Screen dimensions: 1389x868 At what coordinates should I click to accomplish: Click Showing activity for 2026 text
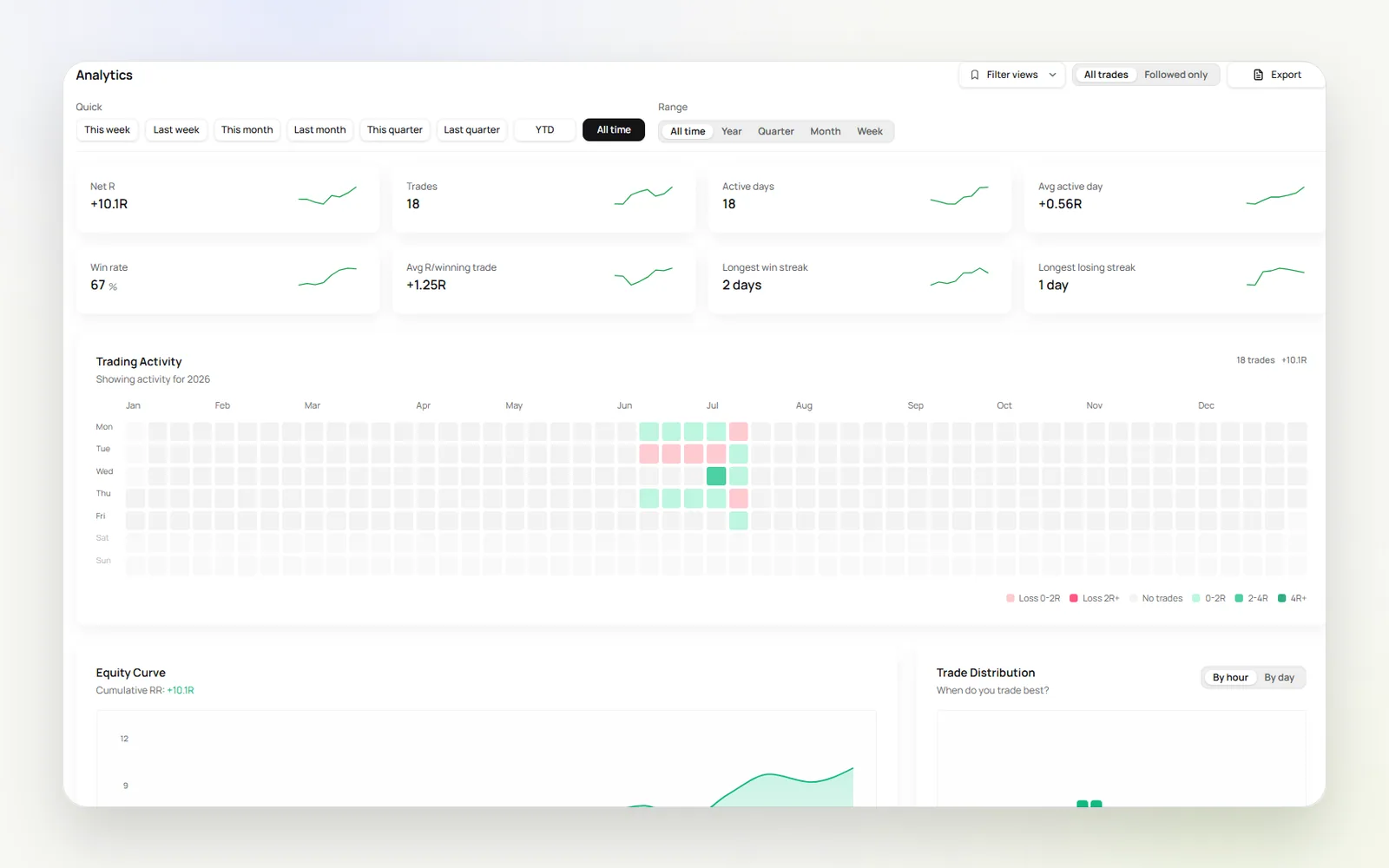click(x=153, y=379)
